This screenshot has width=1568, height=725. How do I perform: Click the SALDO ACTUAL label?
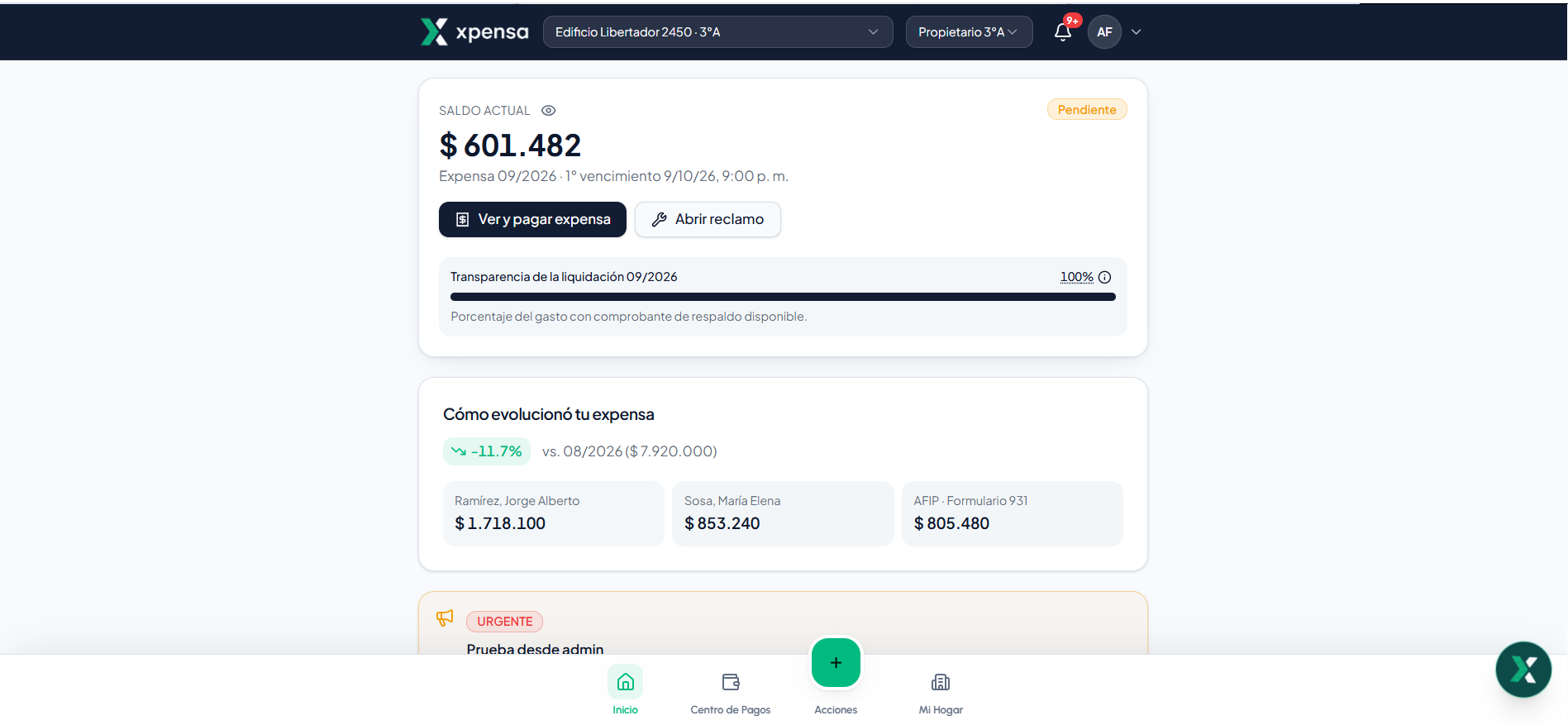tap(484, 111)
